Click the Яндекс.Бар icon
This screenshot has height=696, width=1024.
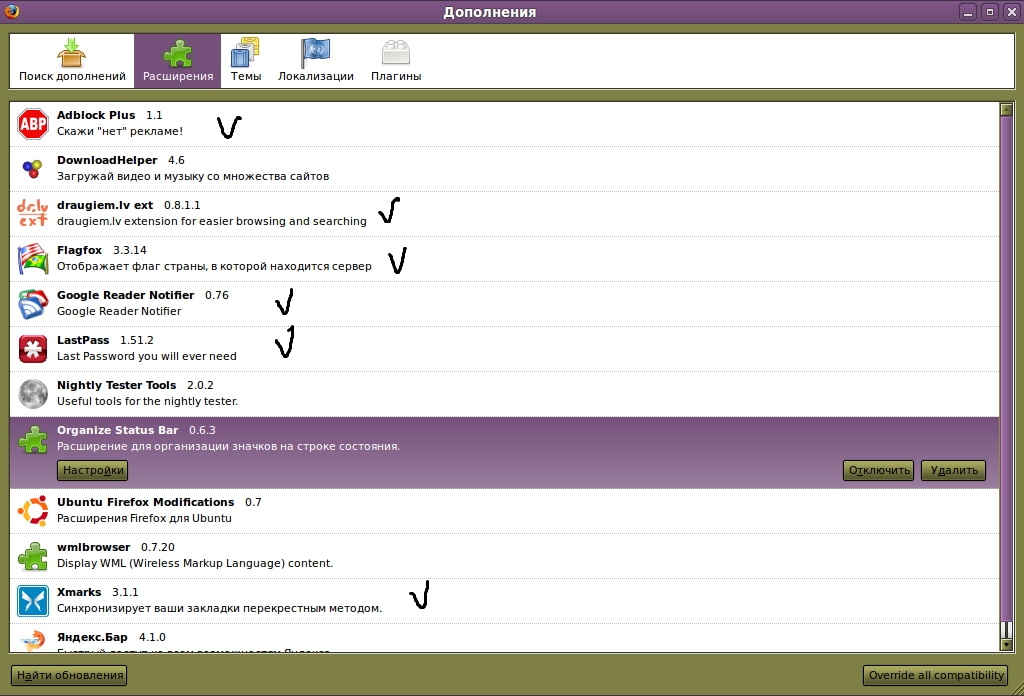click(x=33, y=640)
